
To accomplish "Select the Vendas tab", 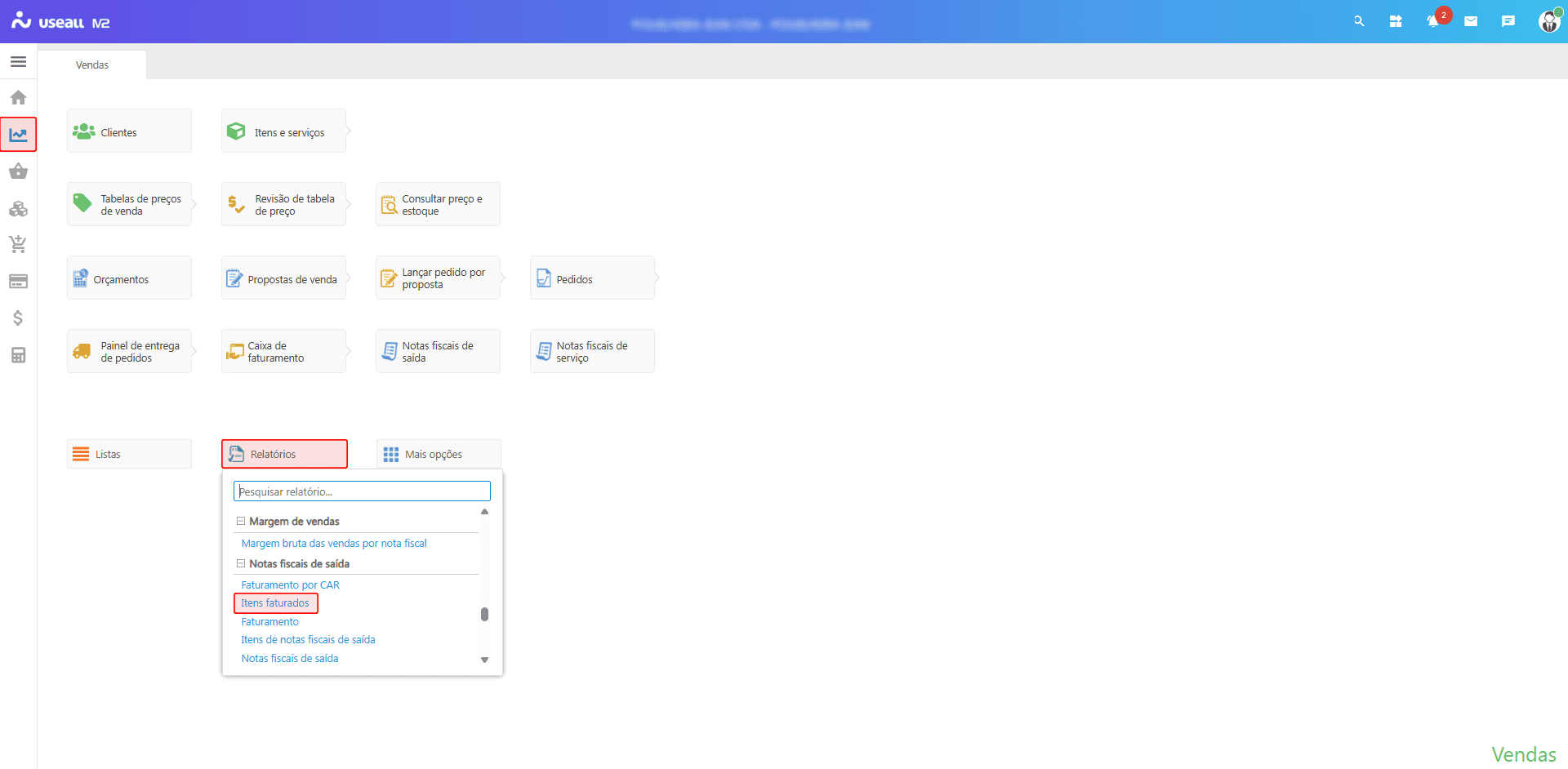I will click(x=92, y=65).
